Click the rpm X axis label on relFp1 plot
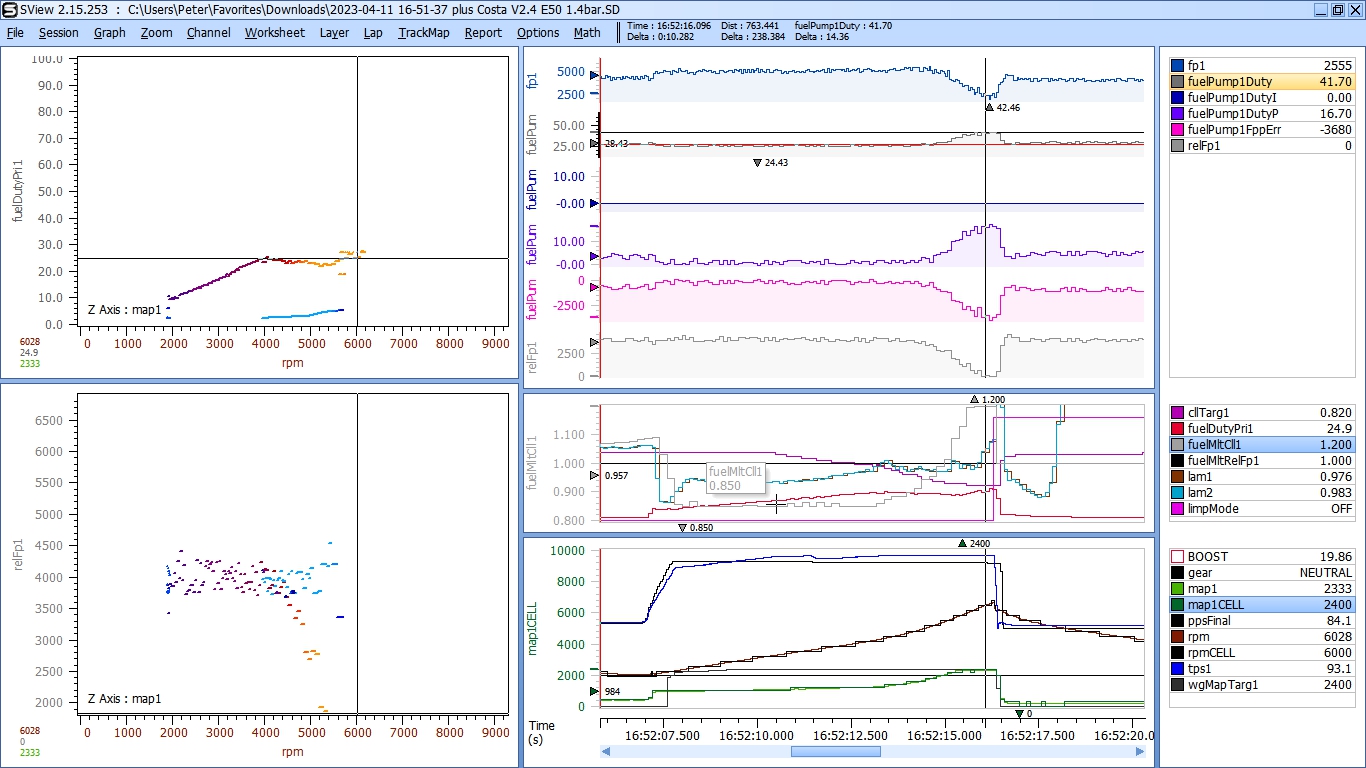Viewport: 1366px width, 768px height. click(292, 752)
